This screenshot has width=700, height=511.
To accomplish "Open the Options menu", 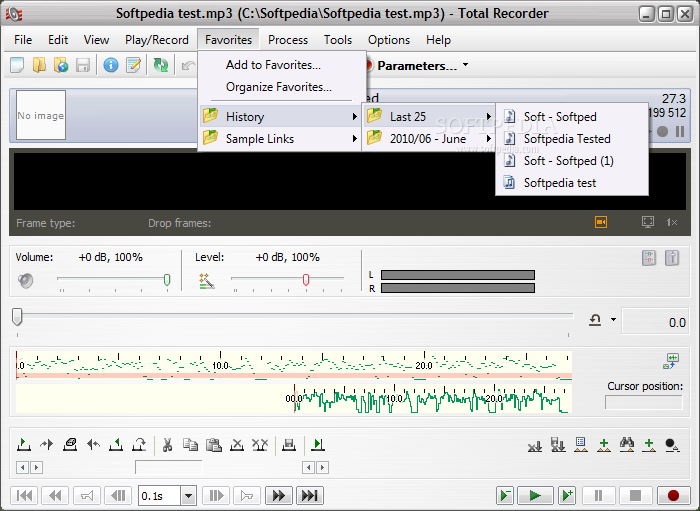I will (x=389, y=40).
